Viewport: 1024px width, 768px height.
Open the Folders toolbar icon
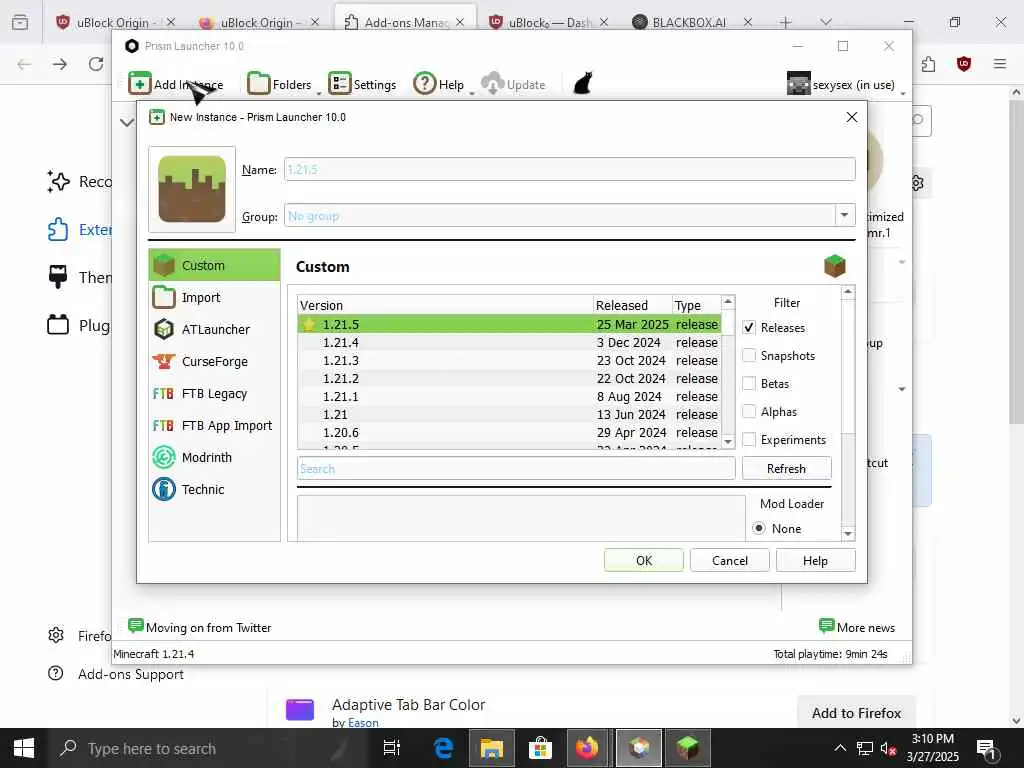(x=259, y=84)
